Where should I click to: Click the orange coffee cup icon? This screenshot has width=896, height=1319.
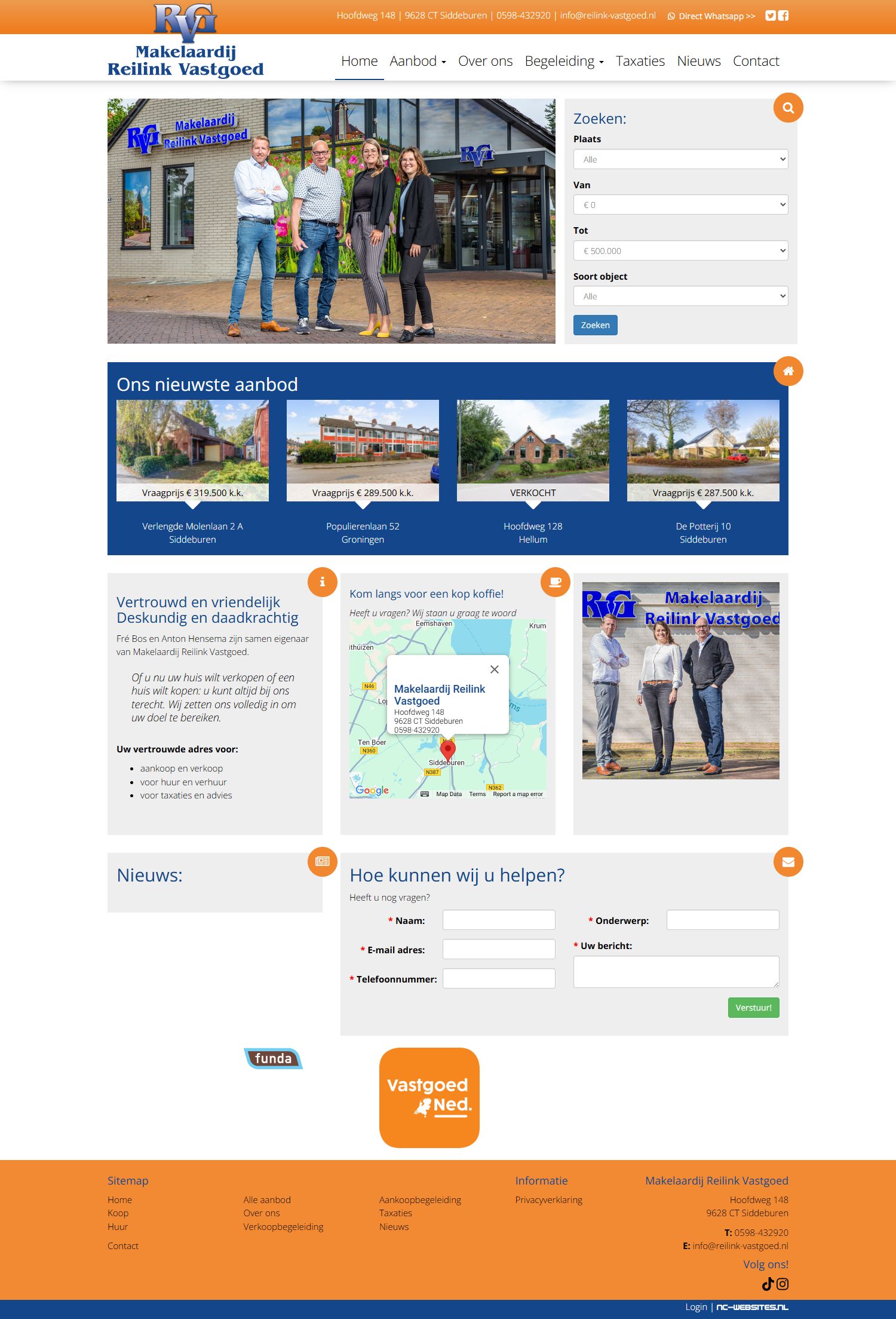tap(556, 582)
